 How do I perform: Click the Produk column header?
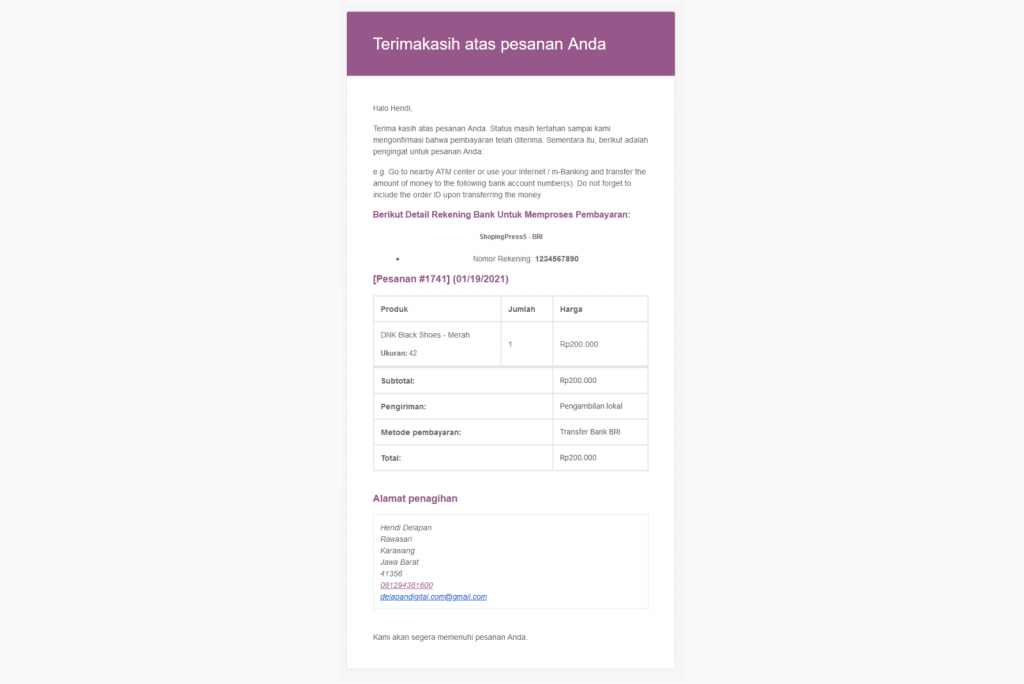click(394, 309)
